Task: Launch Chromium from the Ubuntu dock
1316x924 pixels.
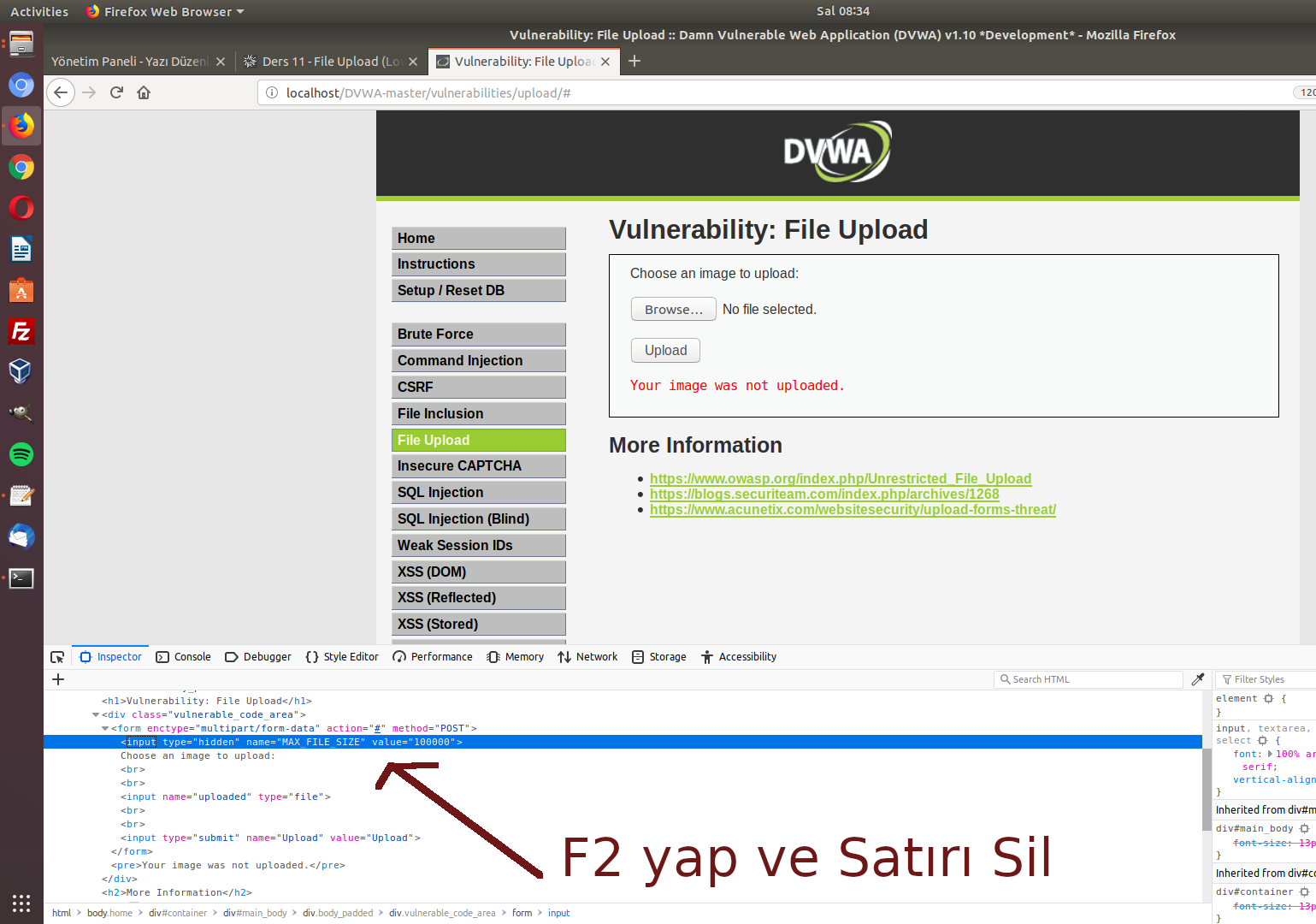Action: [x=21, y=85]
